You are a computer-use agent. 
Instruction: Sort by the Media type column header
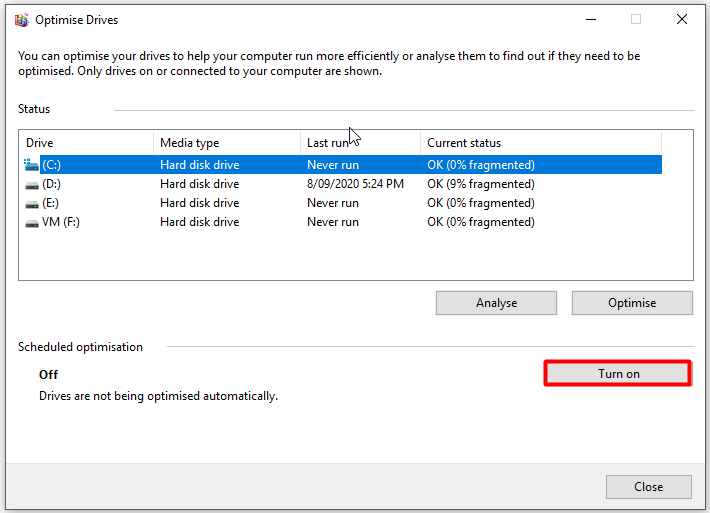pyautogui.click(x=227, y=143)
